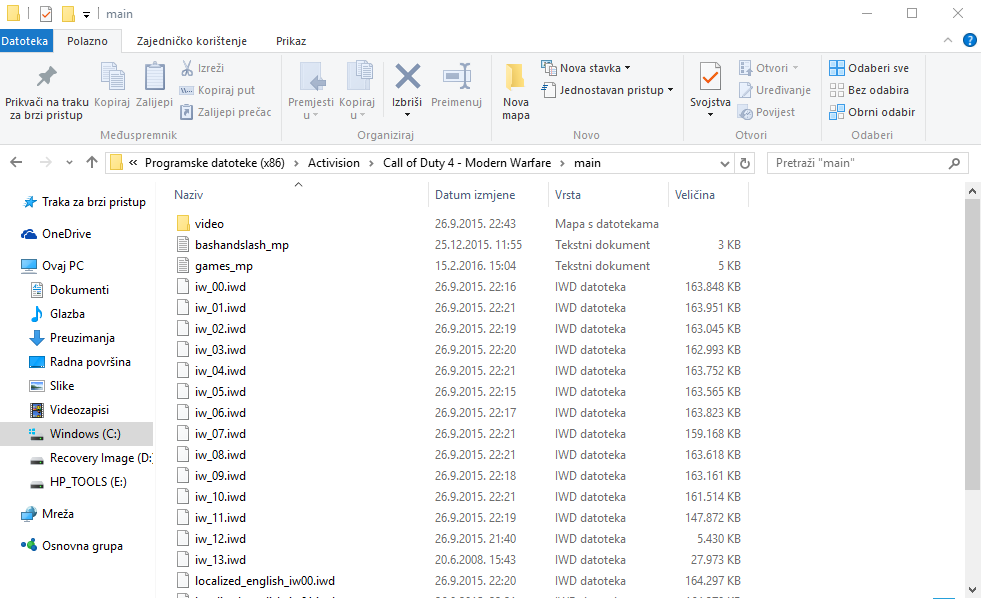Select Windows (C:) drive
This screenshot has width=981, height=599.
76,434
